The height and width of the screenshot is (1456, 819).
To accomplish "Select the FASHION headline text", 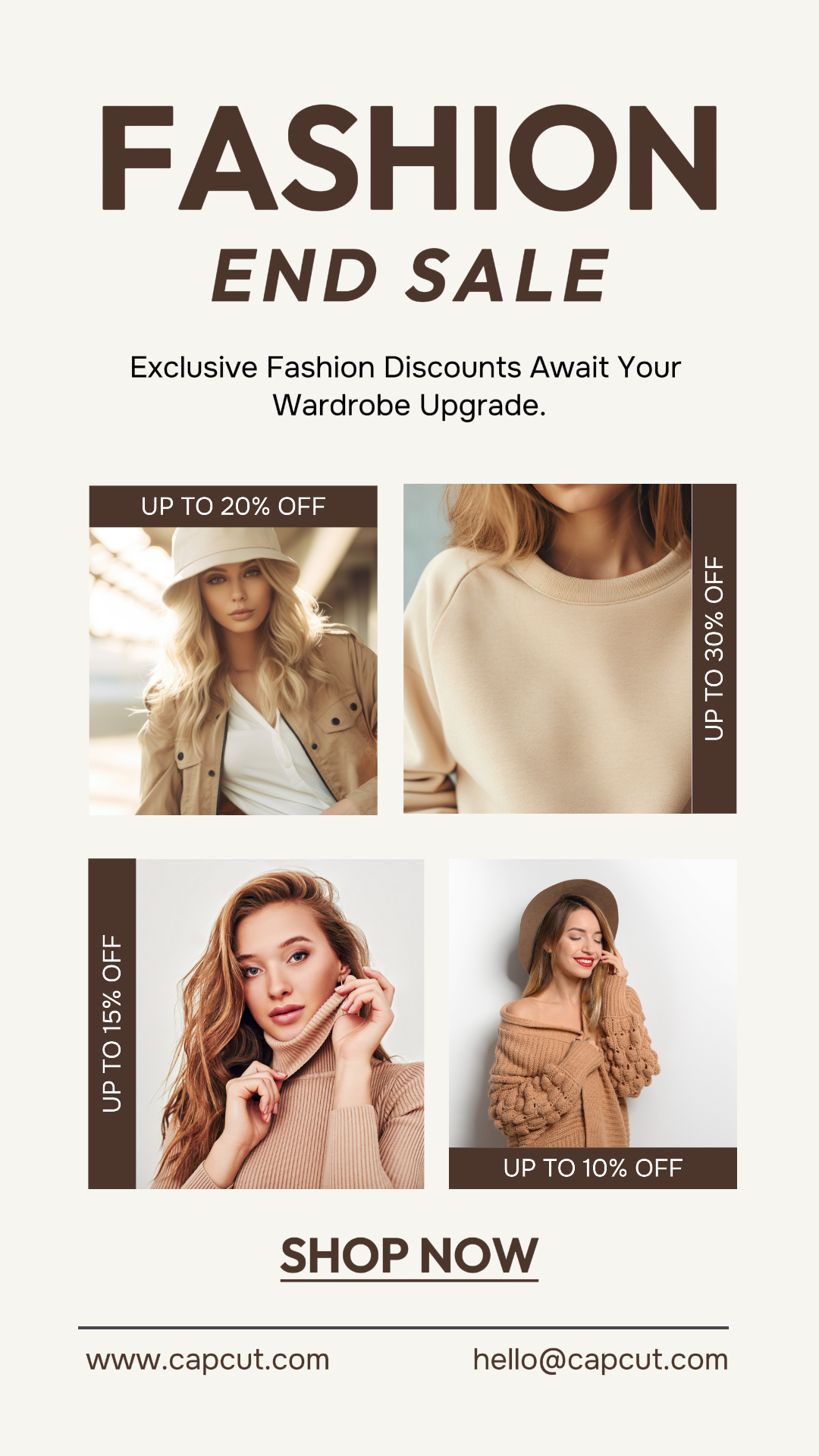I will [x=409, y=157].
